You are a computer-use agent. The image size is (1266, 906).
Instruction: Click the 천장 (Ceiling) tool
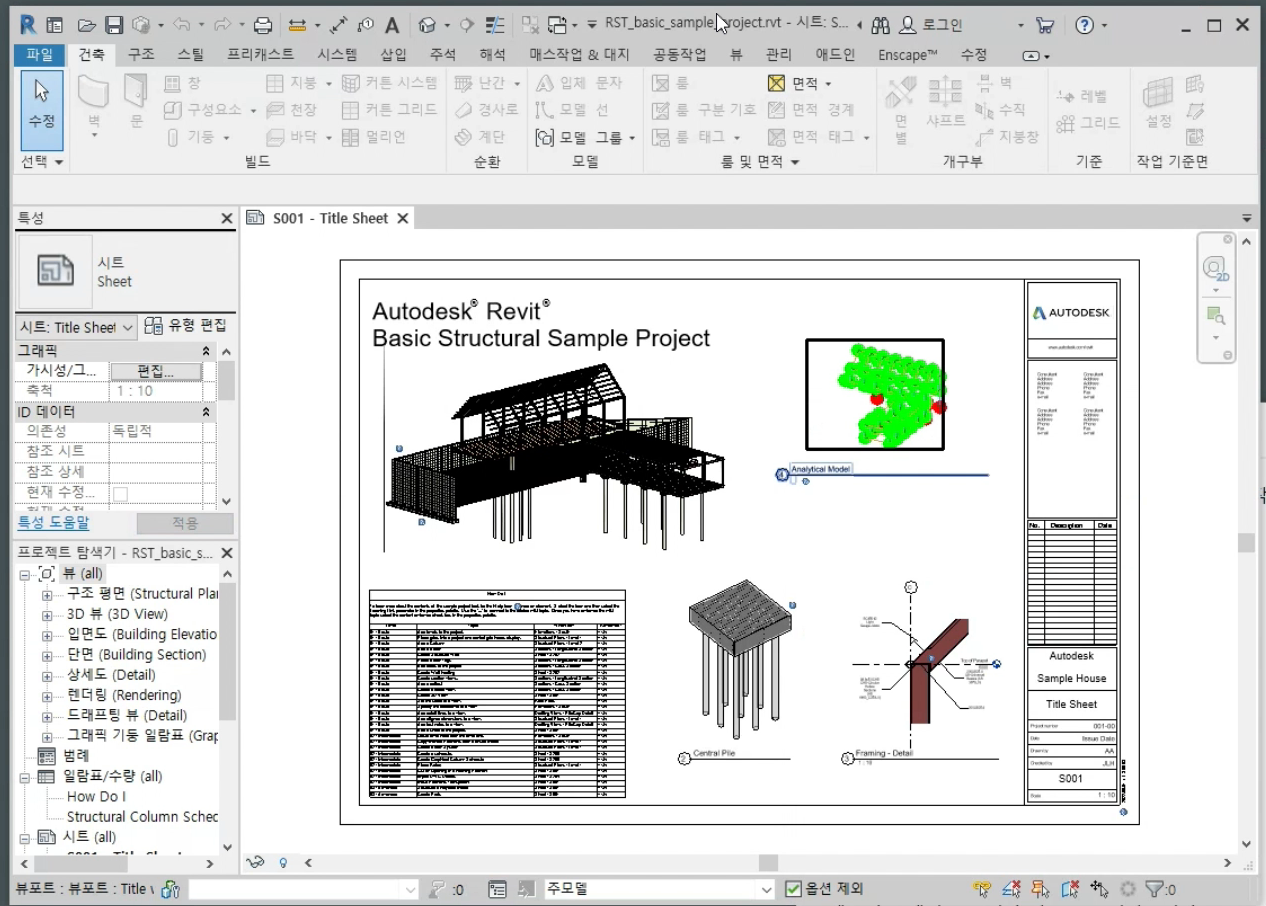(292, 110)
